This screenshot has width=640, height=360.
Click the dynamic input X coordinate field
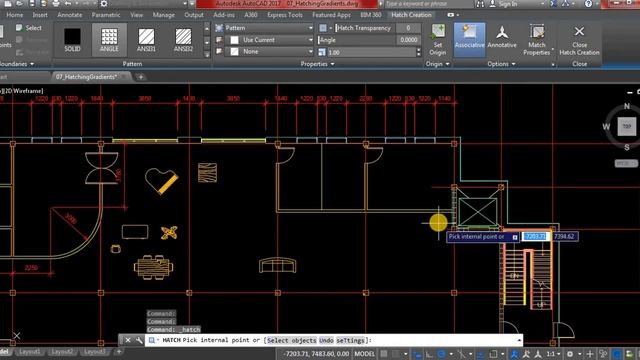[x=535, y=236]
